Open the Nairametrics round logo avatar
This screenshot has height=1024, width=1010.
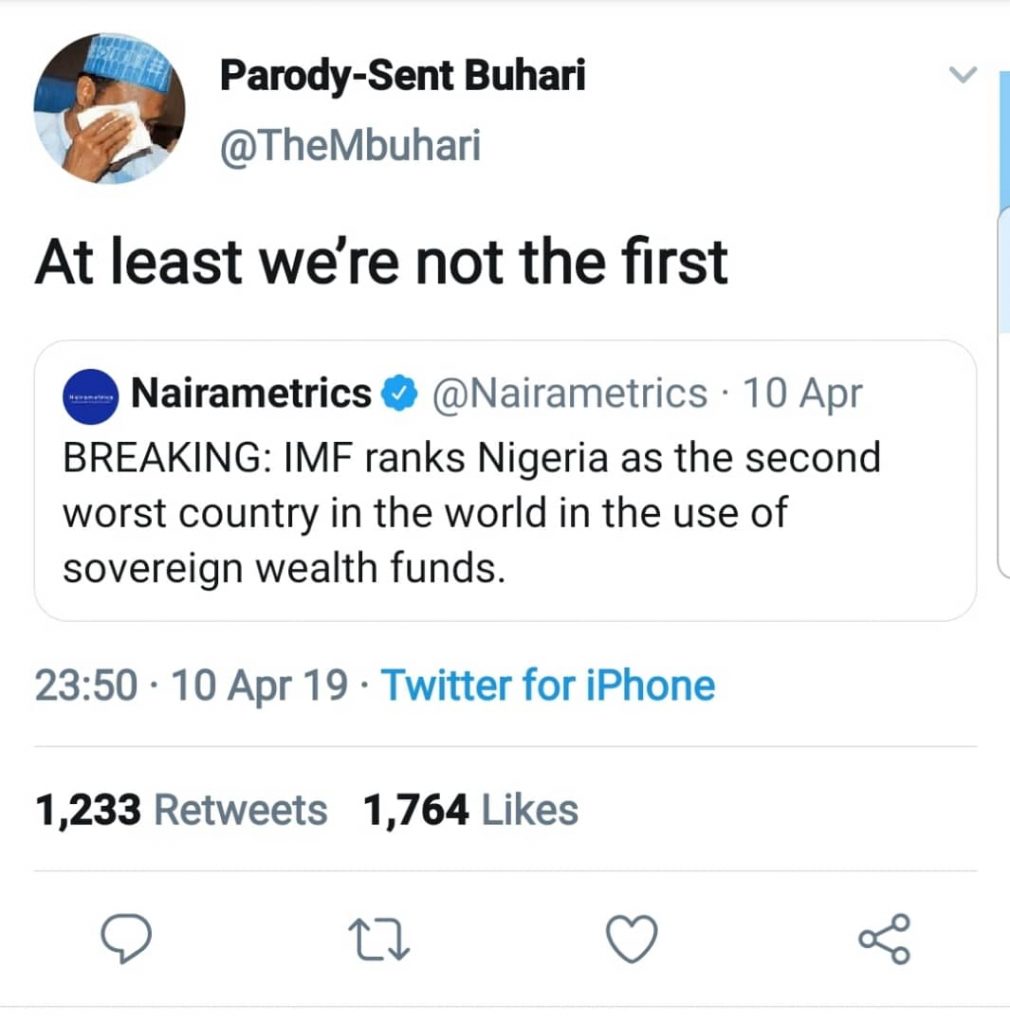tap(91, 396)
